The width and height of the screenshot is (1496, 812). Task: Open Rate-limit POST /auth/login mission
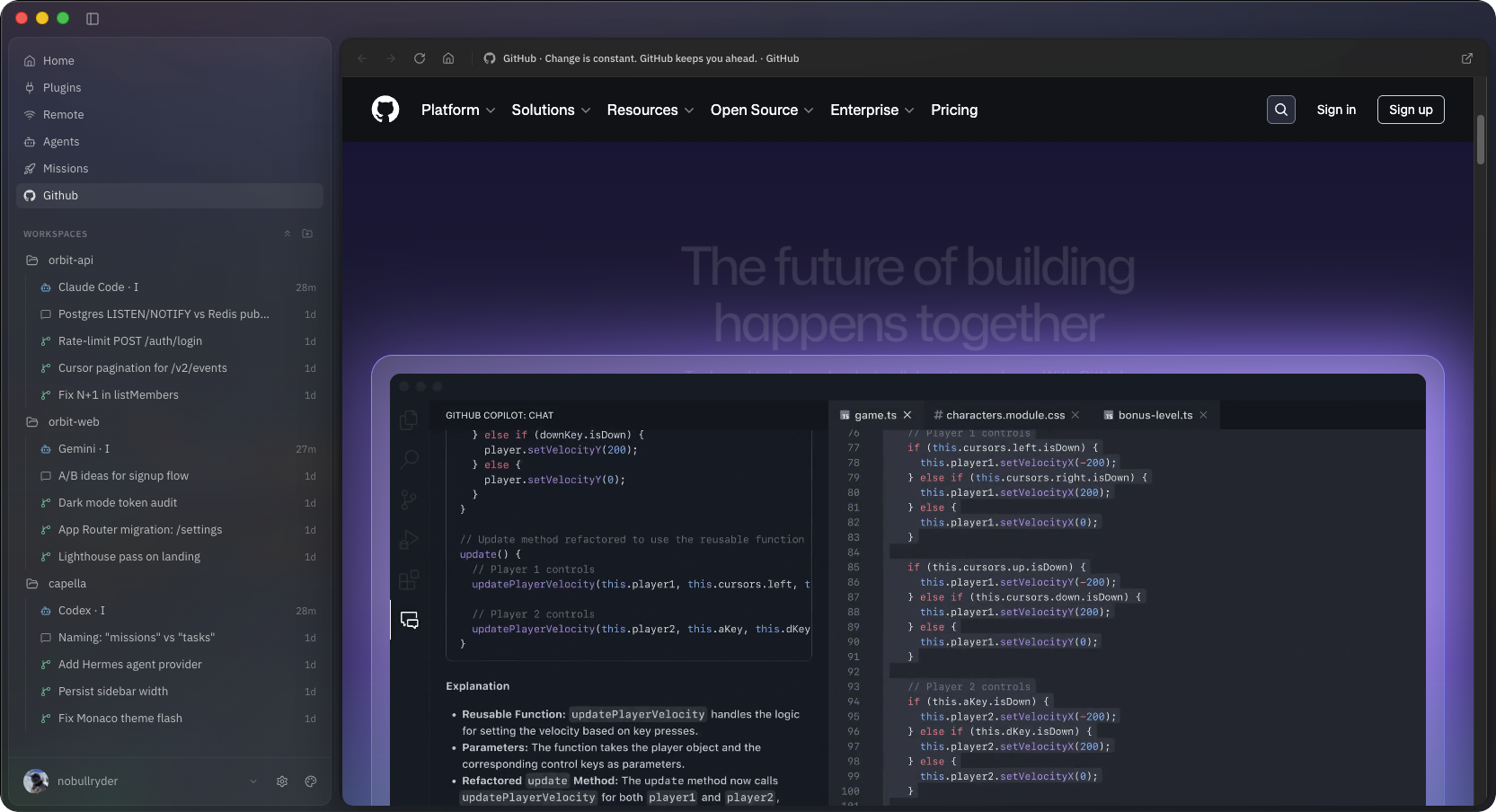click(x=177, y=341)
